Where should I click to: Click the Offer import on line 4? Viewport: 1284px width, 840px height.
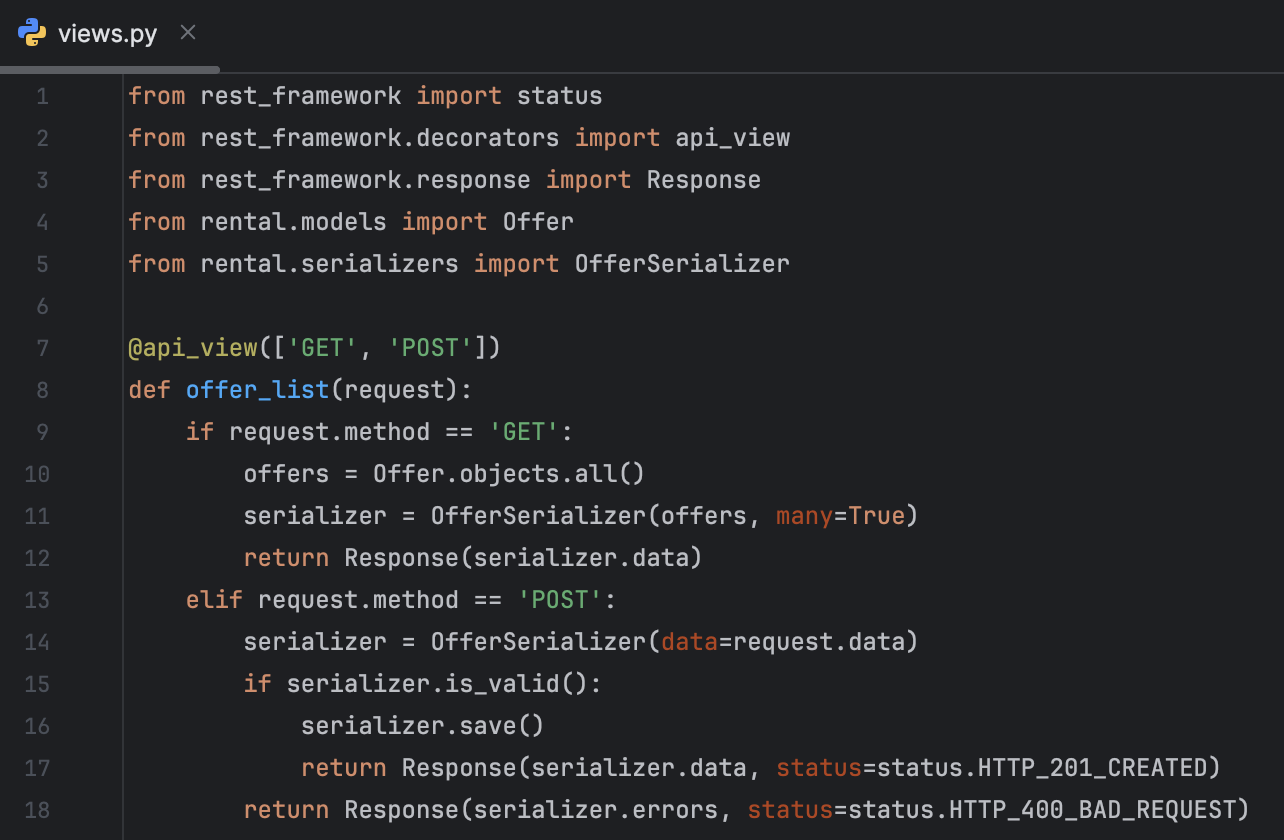537,221
